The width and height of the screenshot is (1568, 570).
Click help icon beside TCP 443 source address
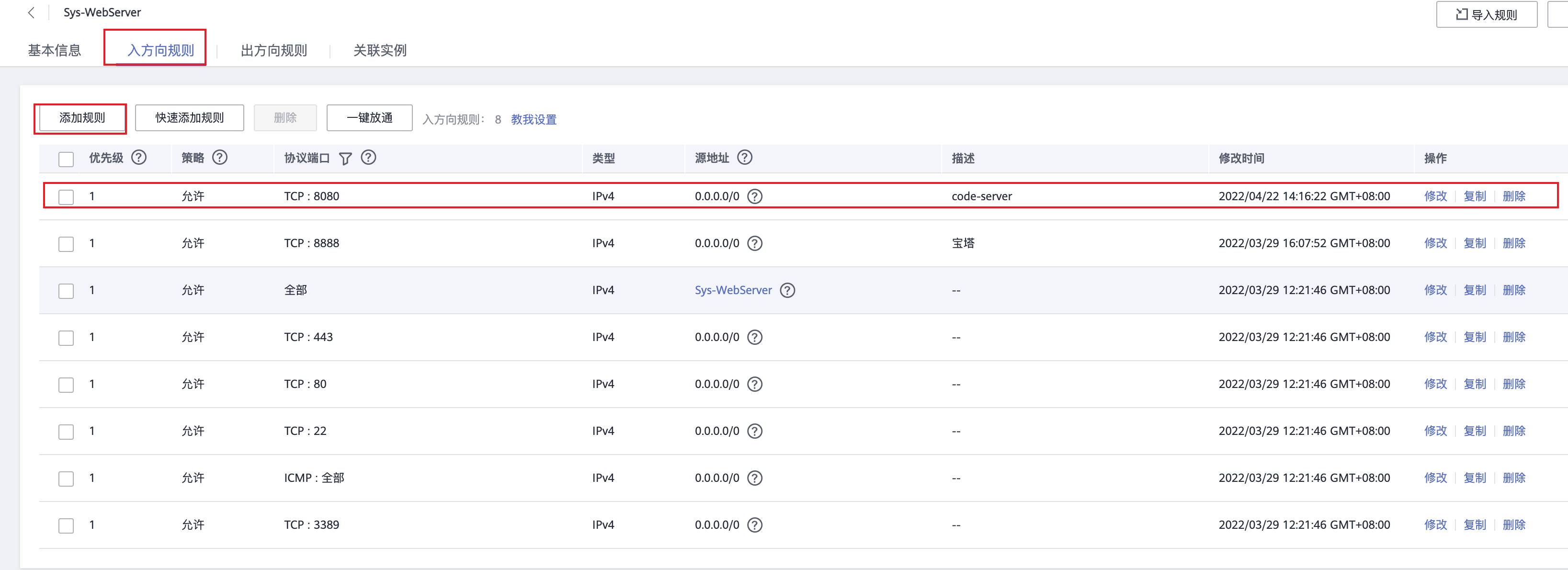(x=755, y=337)
